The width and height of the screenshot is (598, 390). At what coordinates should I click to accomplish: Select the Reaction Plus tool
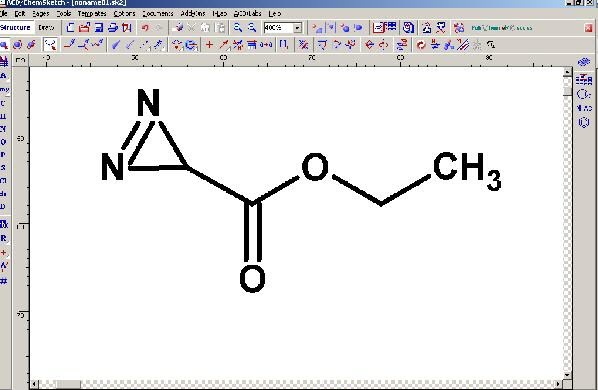[x=209, y=45]
